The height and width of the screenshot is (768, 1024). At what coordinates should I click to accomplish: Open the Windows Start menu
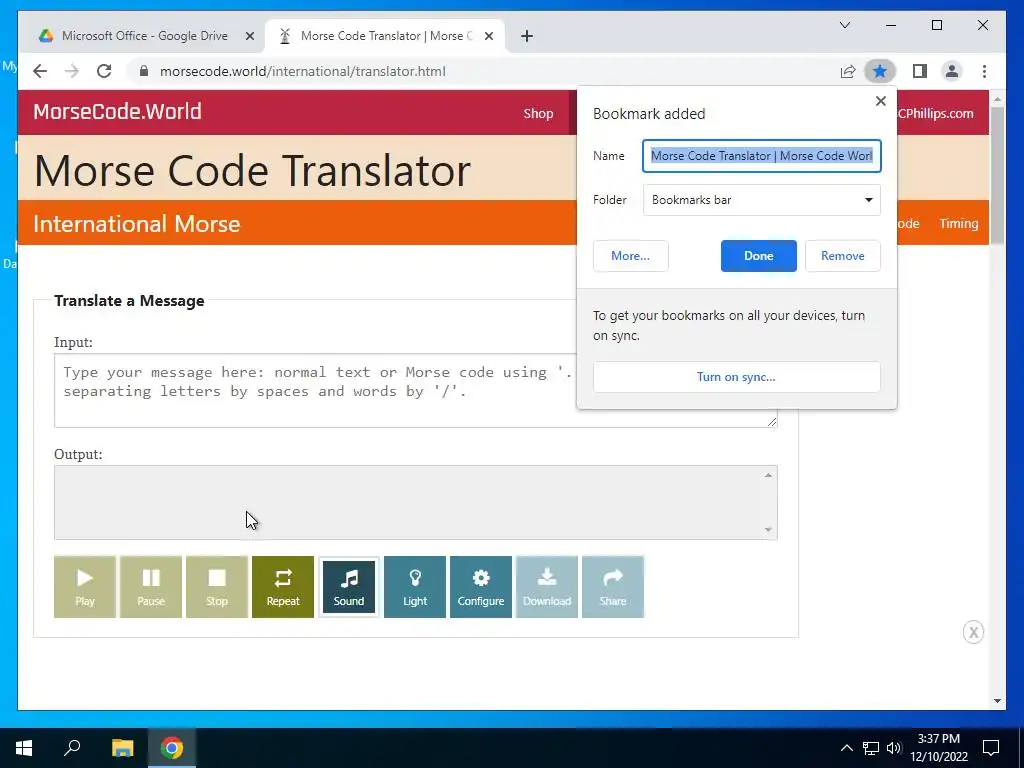tap(24, 748)
